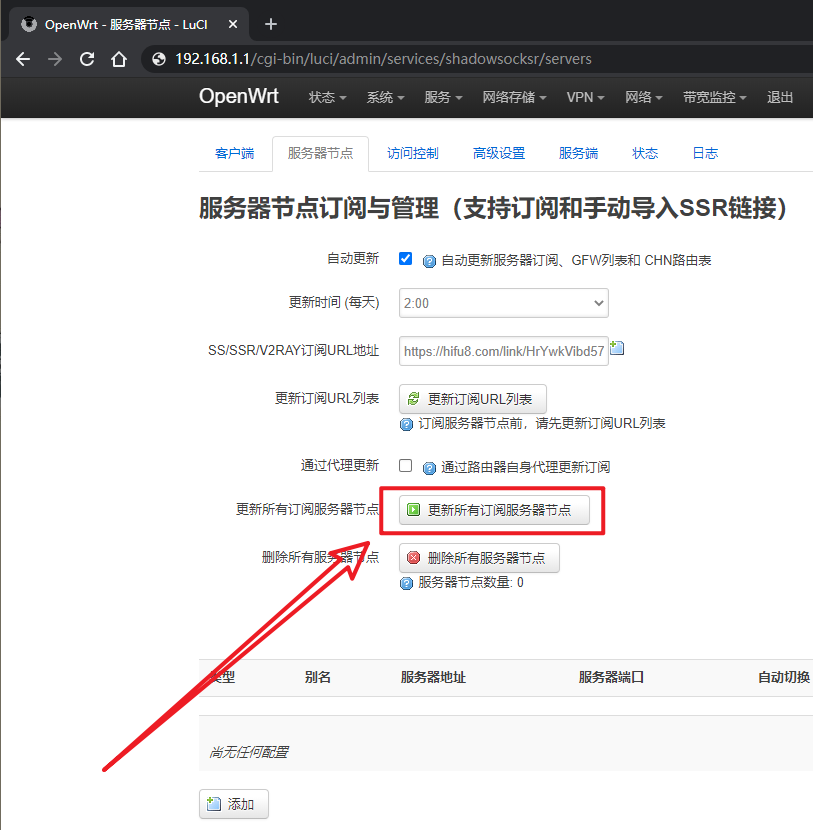Expand the 状态 top navigation menu
This screenshot has width=813, height=830.
point(328,97)
